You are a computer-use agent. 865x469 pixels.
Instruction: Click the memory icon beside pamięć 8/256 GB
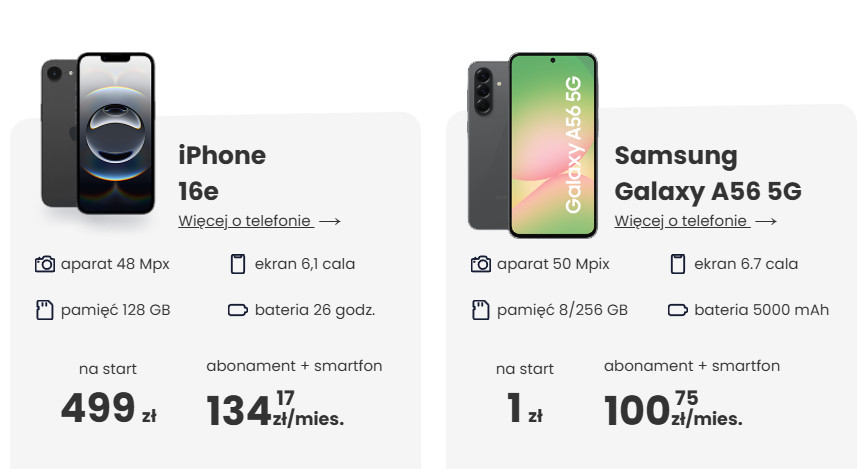(481, 310)
